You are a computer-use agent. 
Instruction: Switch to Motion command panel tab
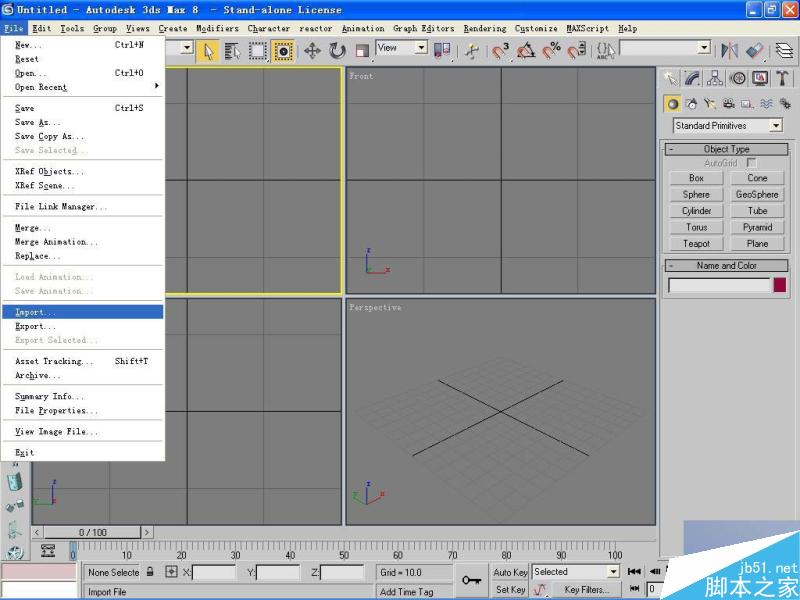pyautogui.click(x=737, y=78)
